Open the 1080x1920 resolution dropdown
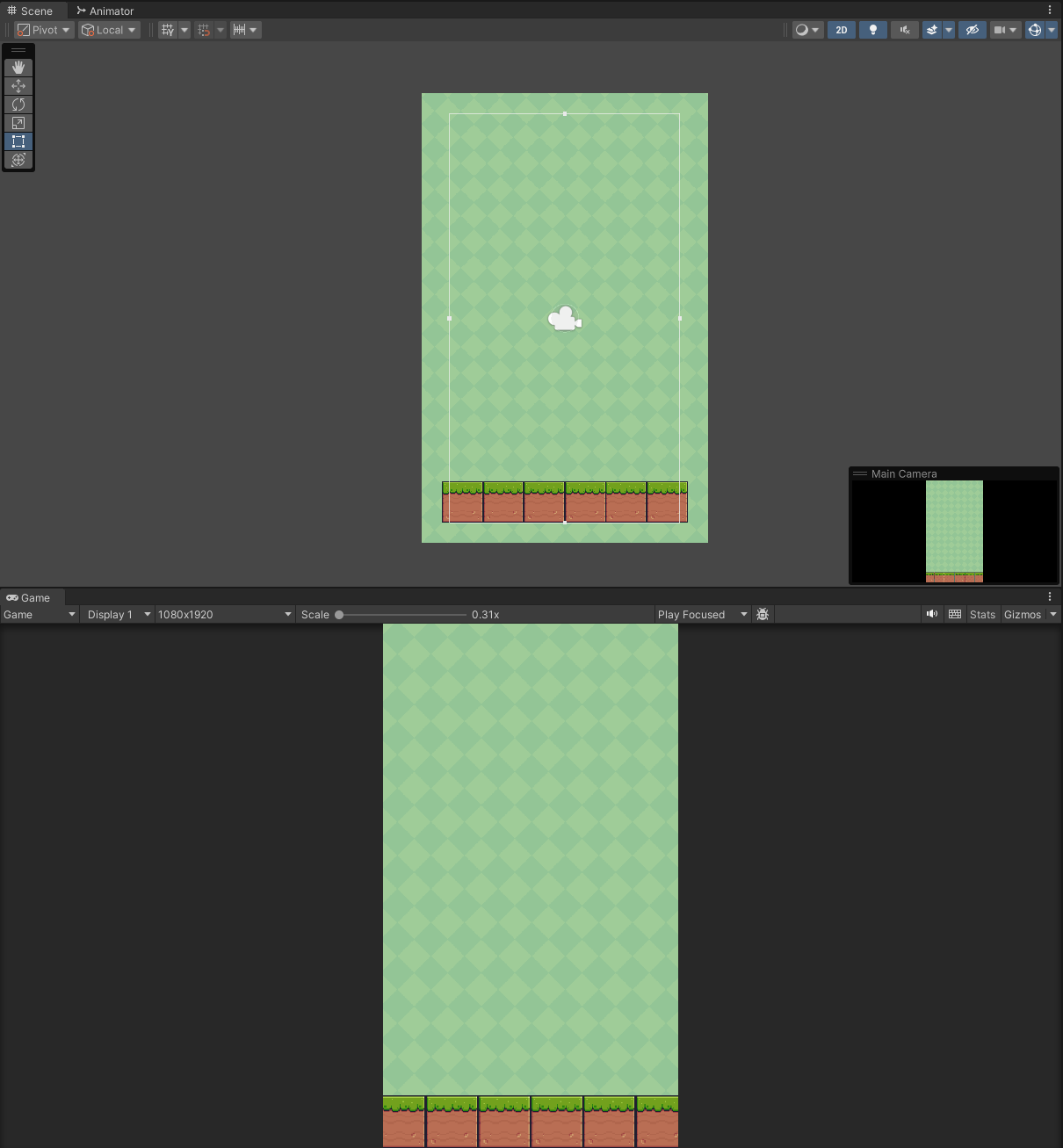Viewport: 1063px width, 1148px height. point(225,615)
